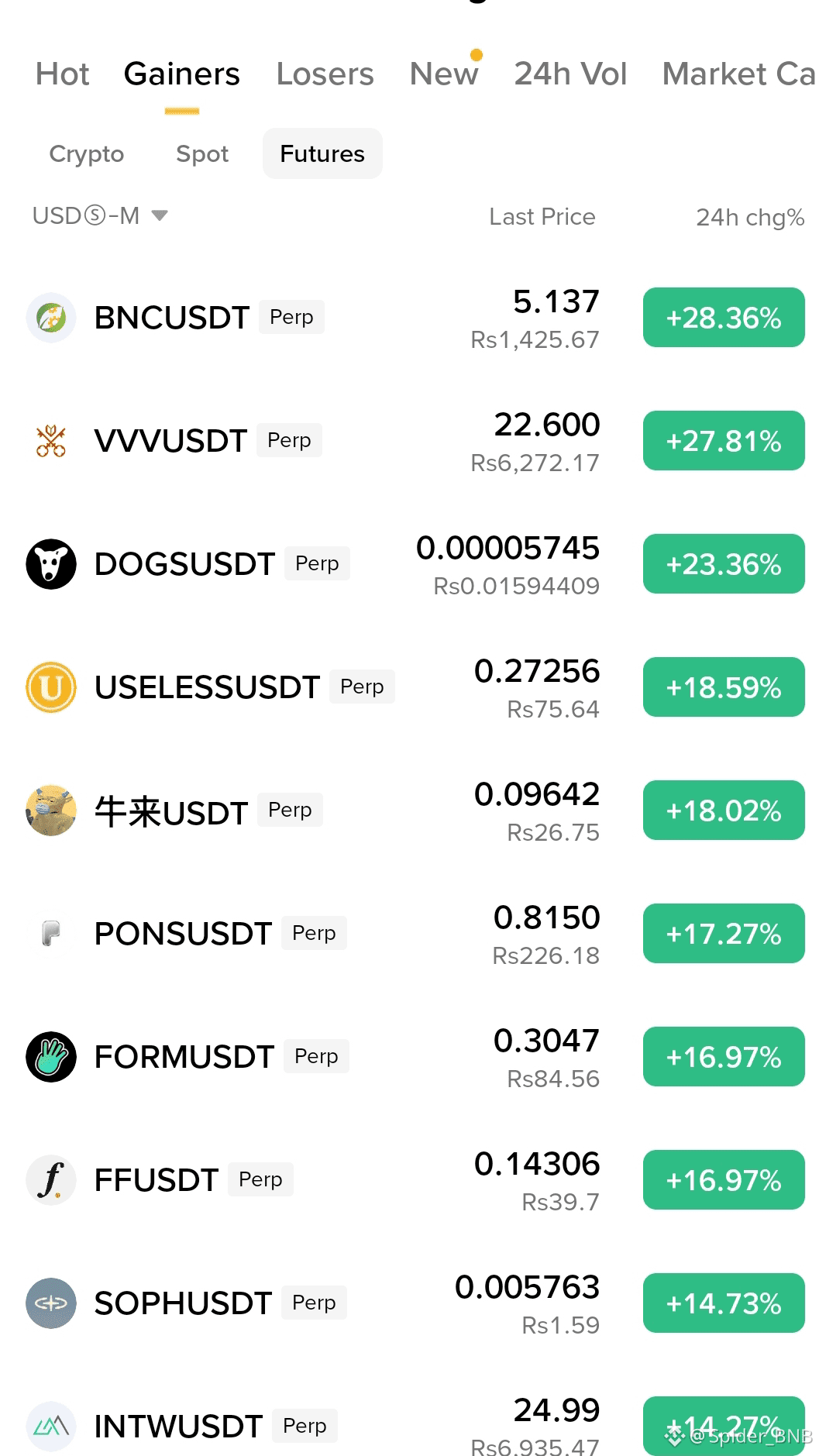Switch to the Losers tab
Viewport: 819px width, 1456px height.
(x=325, y=74)
